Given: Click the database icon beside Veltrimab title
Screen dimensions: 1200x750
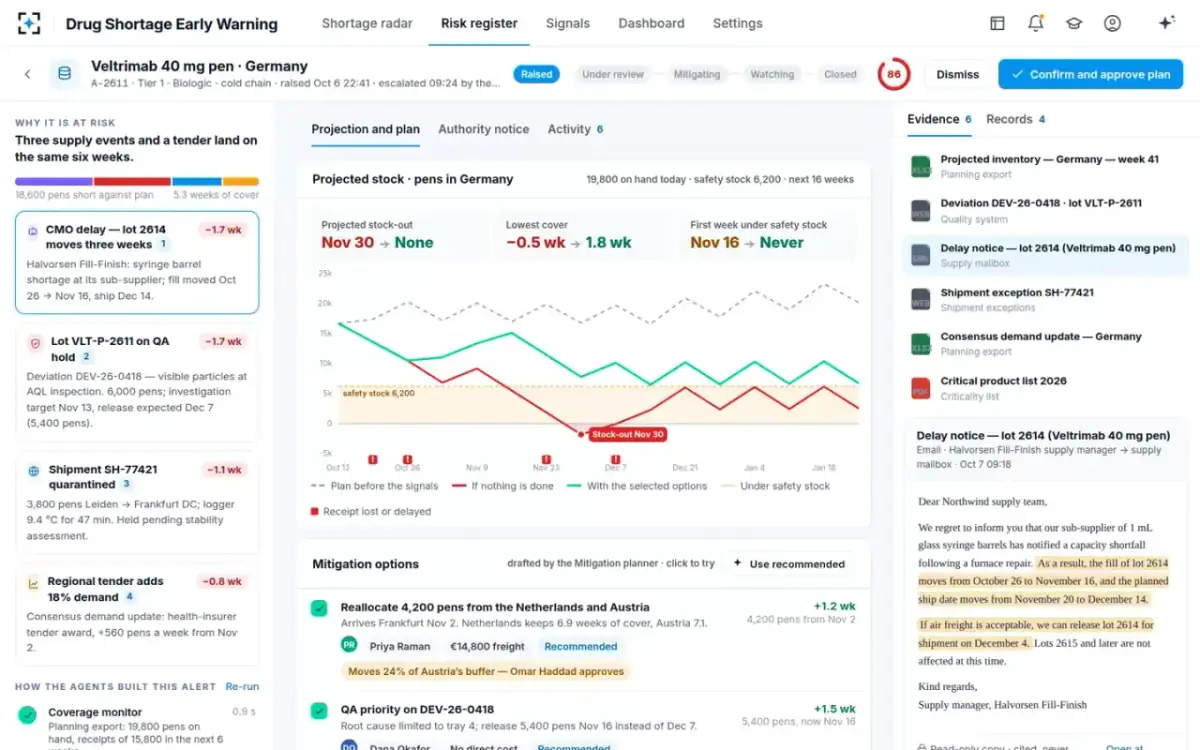Looking at the screenshot, I should (65, 74).
